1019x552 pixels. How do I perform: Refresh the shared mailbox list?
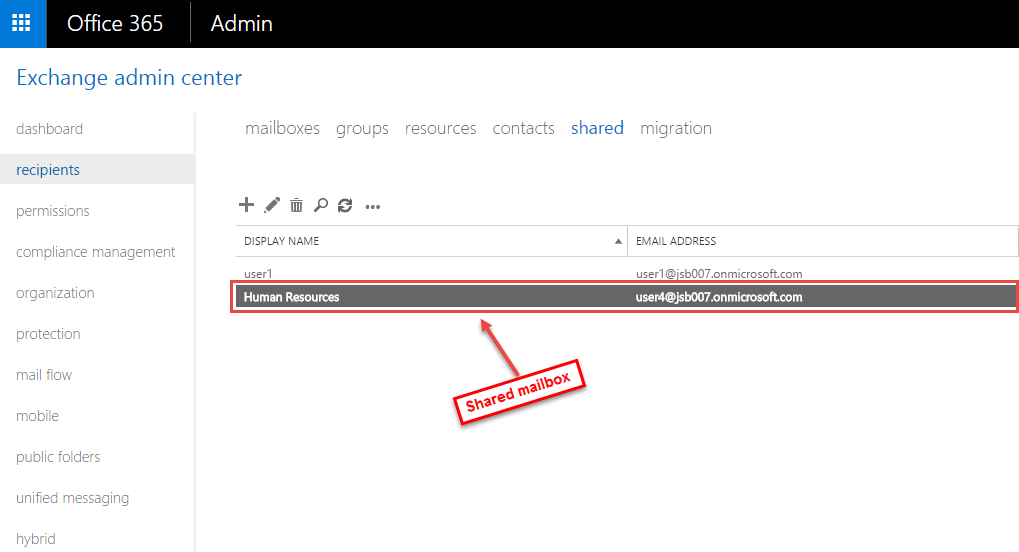[345, 205]
